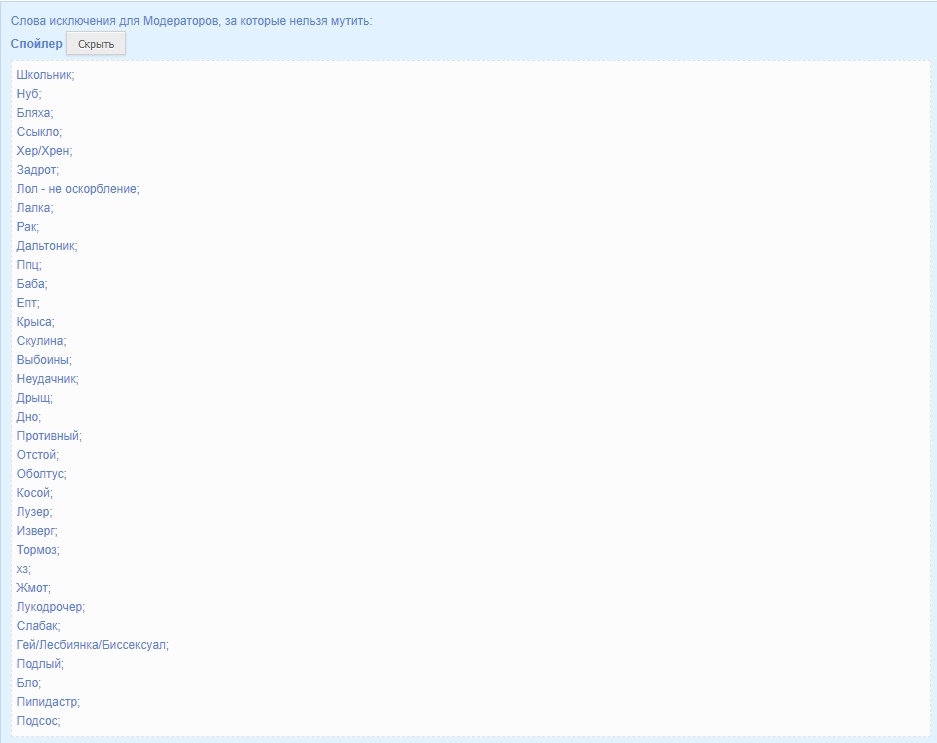Select the word Выбоины

point(44,360)
